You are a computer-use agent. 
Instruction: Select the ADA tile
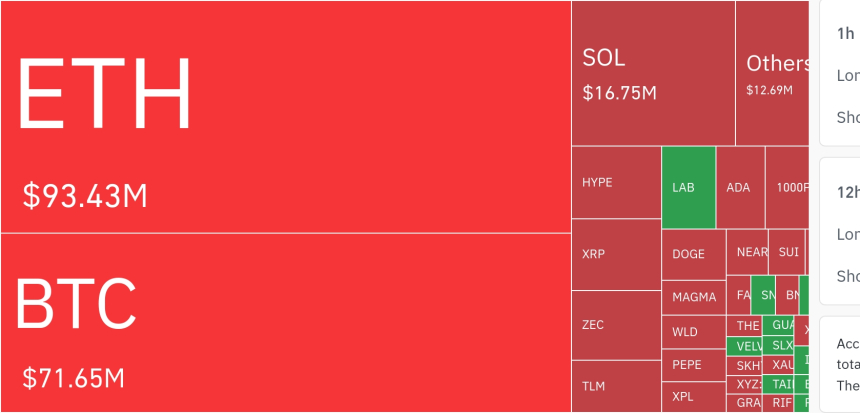[740, 187]
